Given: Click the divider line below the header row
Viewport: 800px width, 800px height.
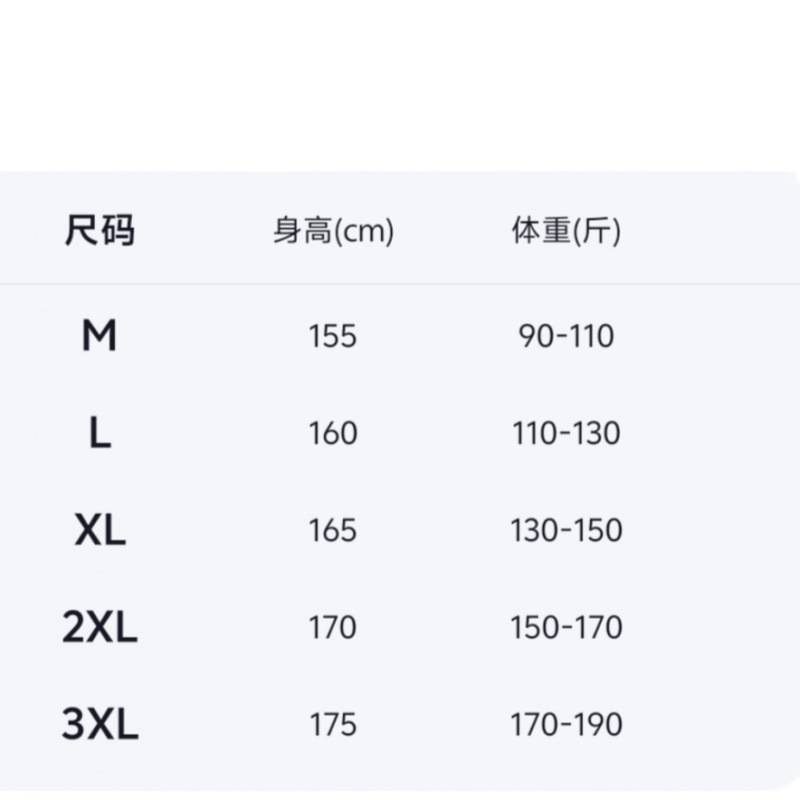Looking at the screenshot, I should point(400,284).
